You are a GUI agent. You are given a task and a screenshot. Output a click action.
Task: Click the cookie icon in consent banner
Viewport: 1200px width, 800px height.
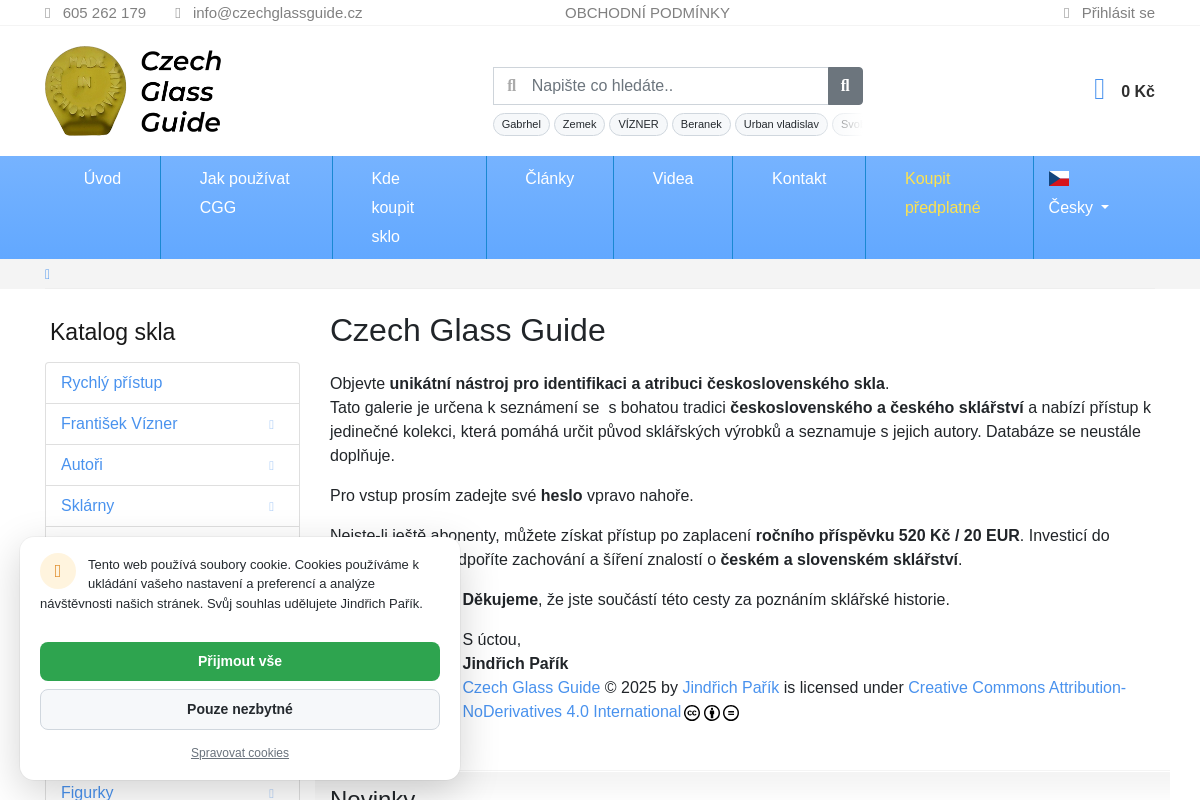(58, 571)
